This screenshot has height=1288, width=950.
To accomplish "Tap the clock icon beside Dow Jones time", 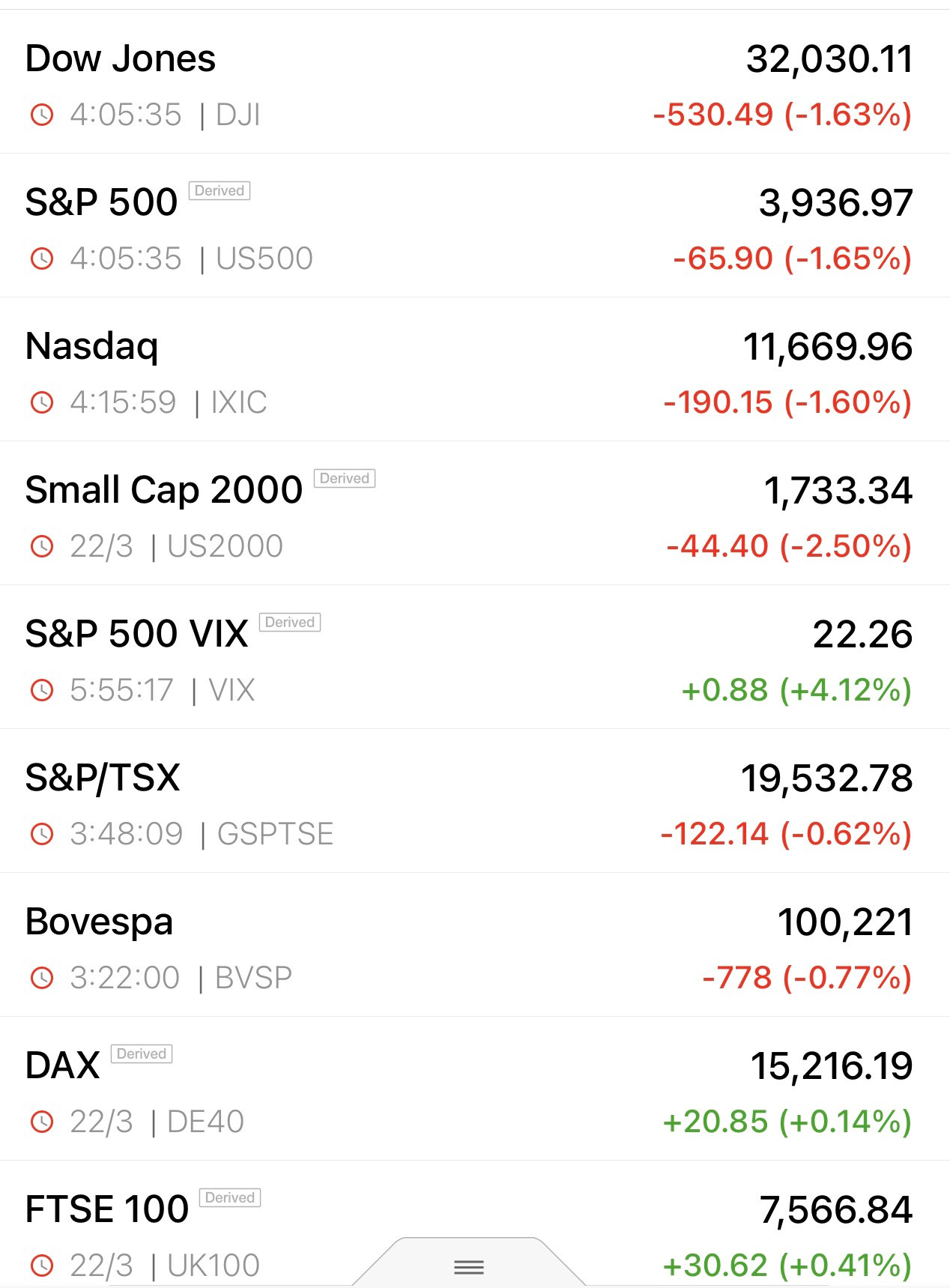I will click(x=42, y=115).
